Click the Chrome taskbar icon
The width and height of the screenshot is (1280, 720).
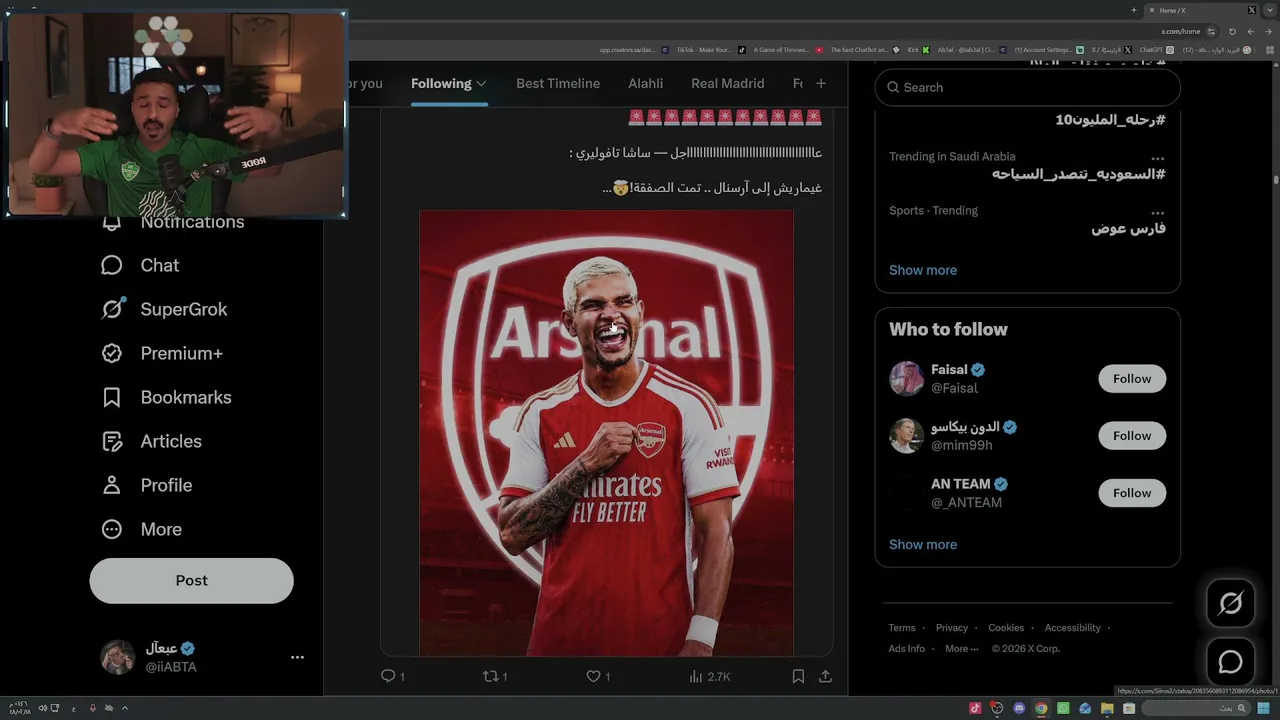point(1041,708)
